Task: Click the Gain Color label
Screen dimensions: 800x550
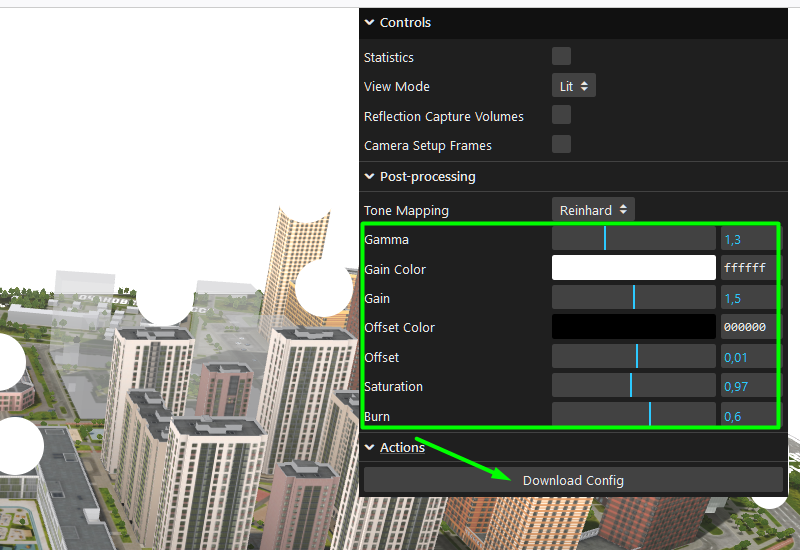Action: click(x=395, y=269)
